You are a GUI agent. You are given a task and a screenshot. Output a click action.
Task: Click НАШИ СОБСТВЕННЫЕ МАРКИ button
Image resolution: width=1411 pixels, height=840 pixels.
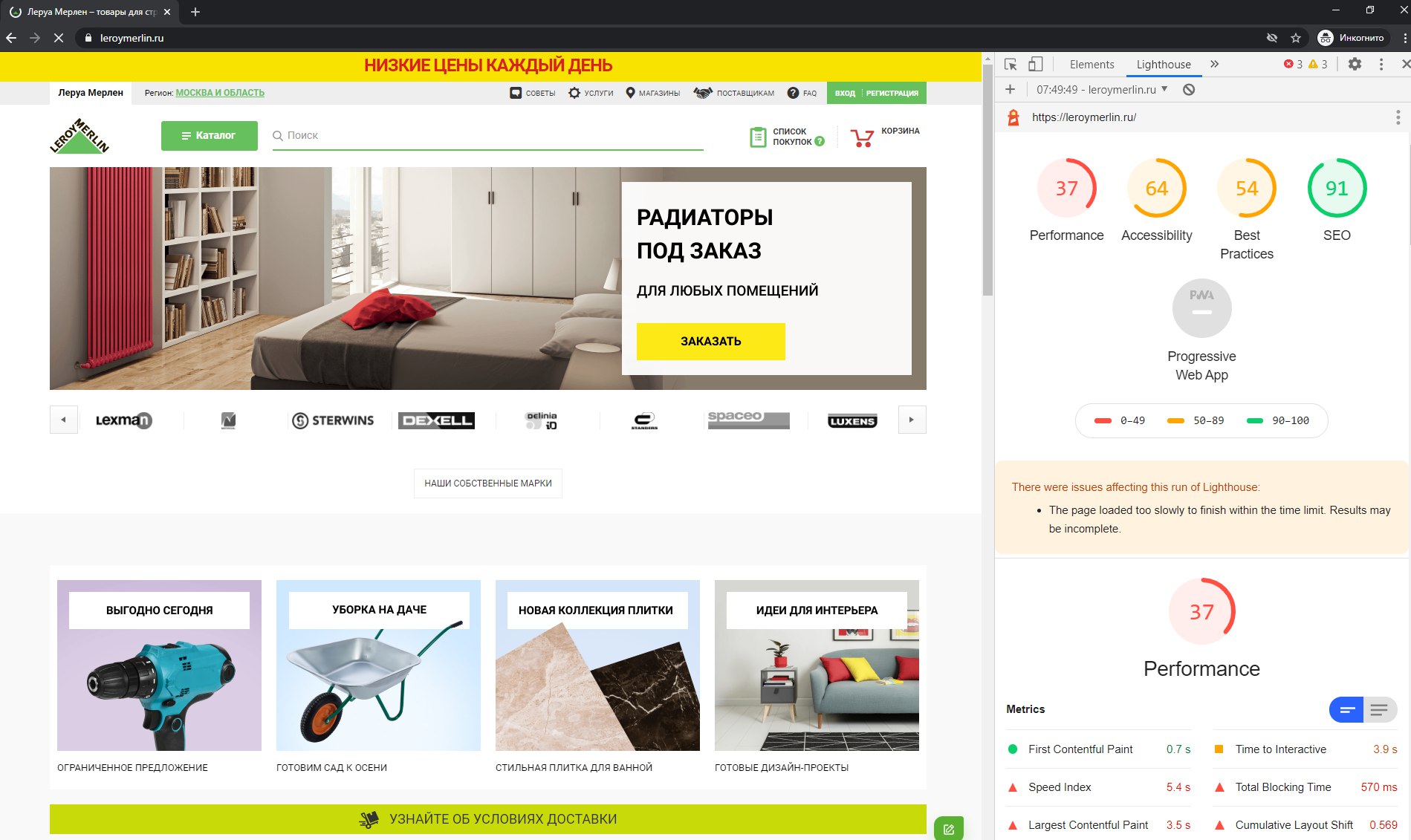487,484
